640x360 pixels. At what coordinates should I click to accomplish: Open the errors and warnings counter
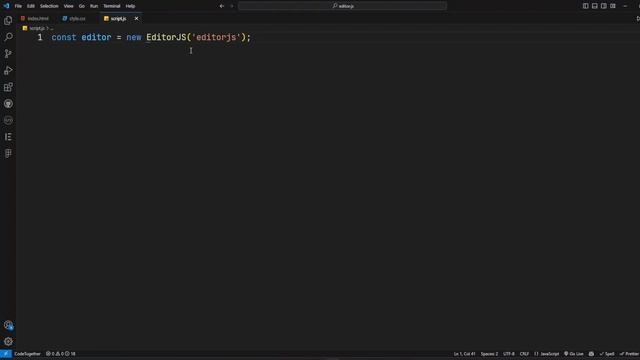click(61, 354)
